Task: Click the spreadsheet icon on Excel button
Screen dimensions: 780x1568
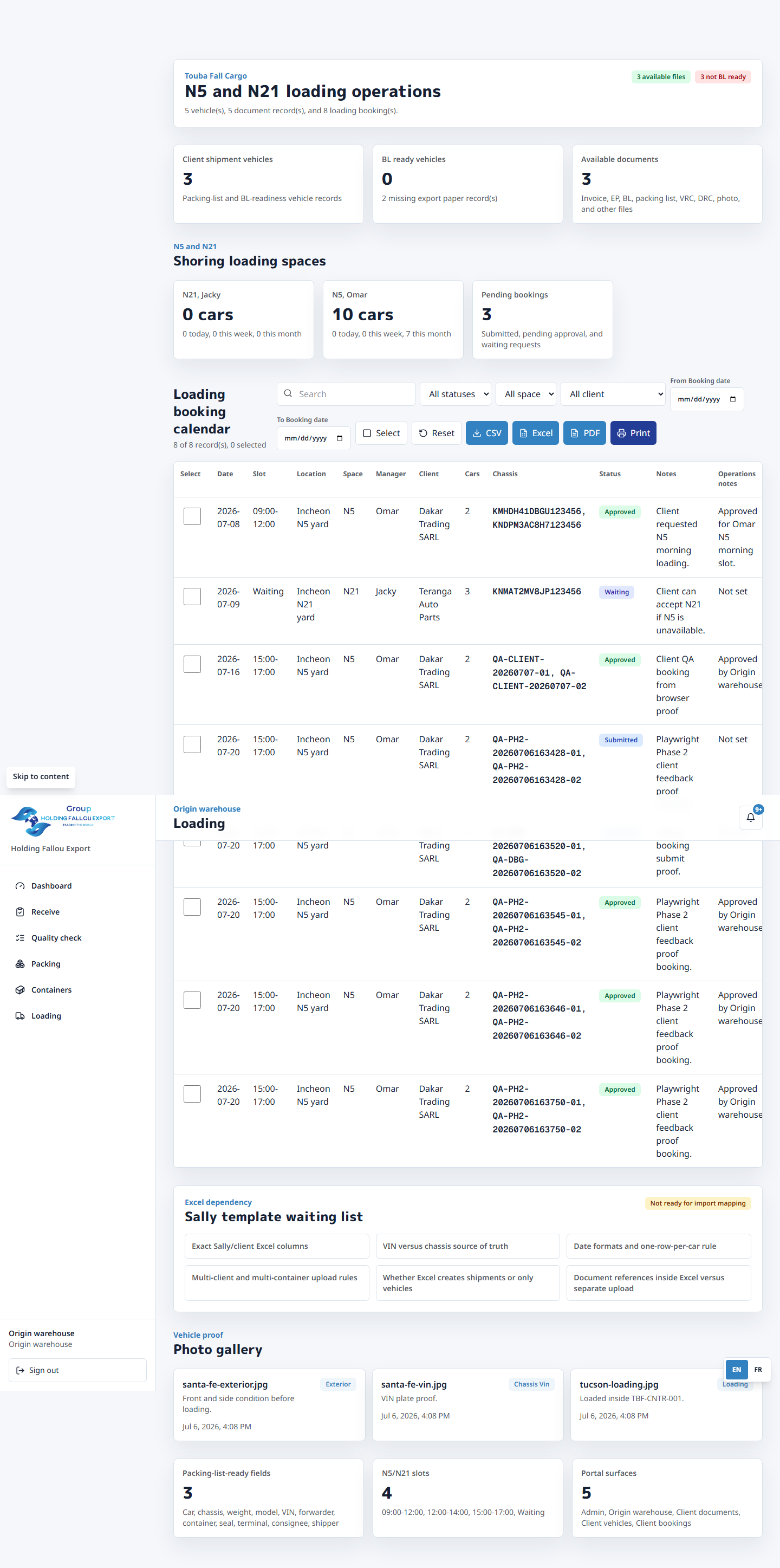Action: [523, 433]
